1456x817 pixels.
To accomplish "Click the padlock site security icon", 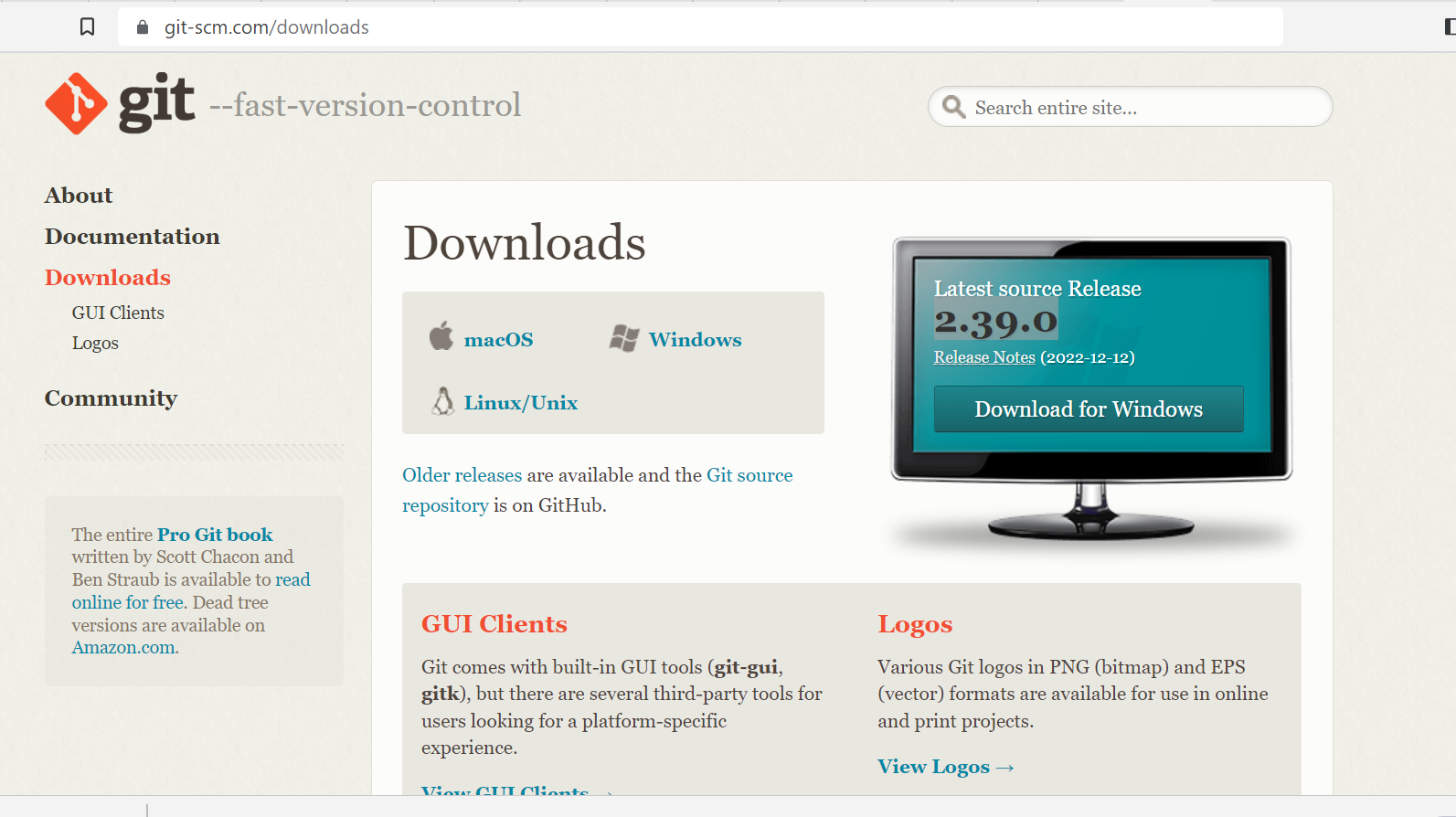I will 143,27.
